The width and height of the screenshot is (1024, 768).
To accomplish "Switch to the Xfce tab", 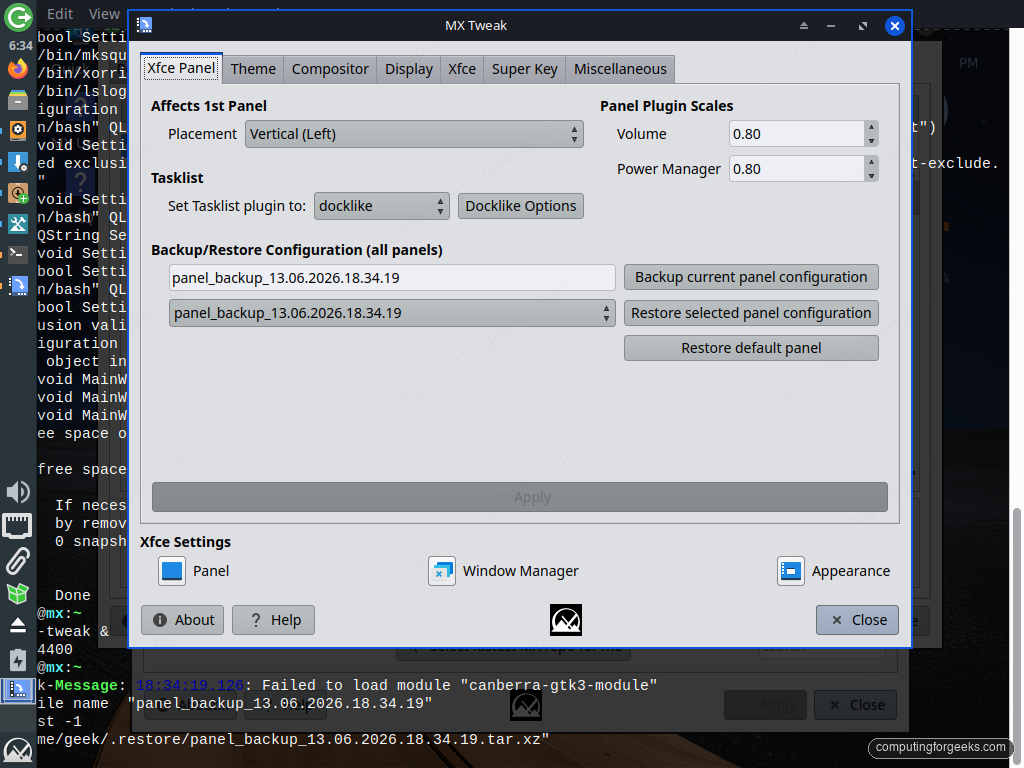I will coord(462,69).
